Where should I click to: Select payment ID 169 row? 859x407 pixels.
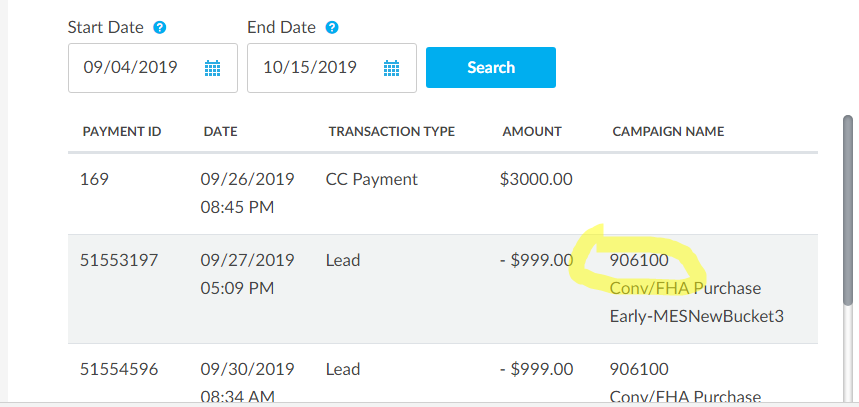pos(443,193)
